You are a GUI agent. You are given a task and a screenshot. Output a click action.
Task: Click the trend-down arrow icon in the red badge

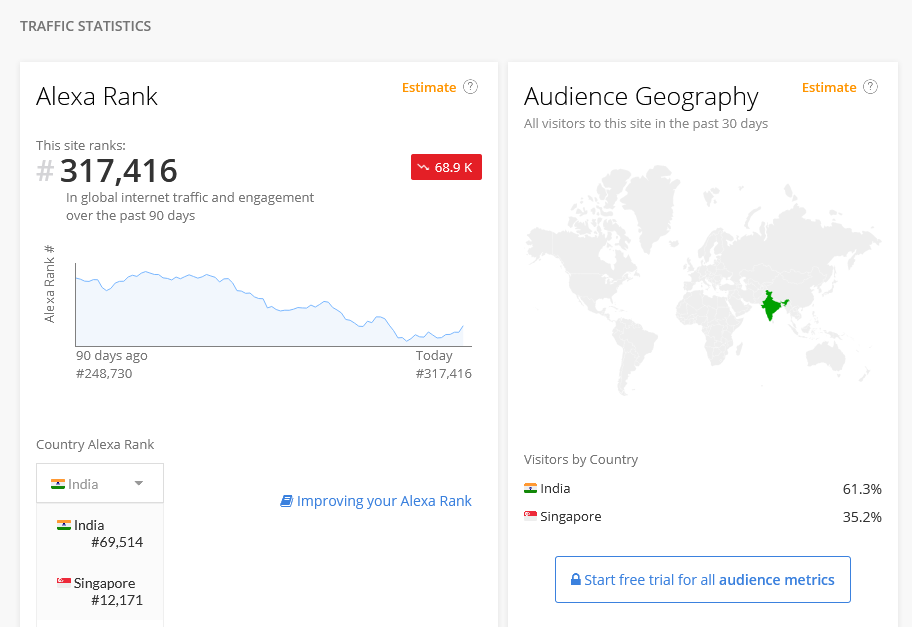tap(423, 168)
